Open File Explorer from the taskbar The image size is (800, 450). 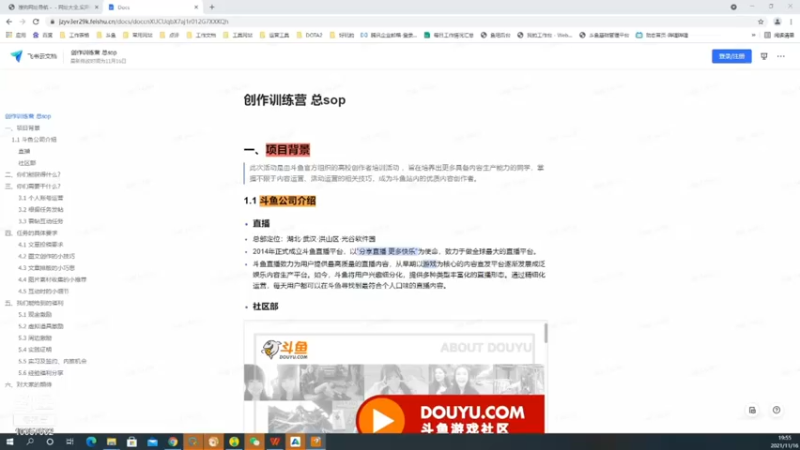pos(111,442)
